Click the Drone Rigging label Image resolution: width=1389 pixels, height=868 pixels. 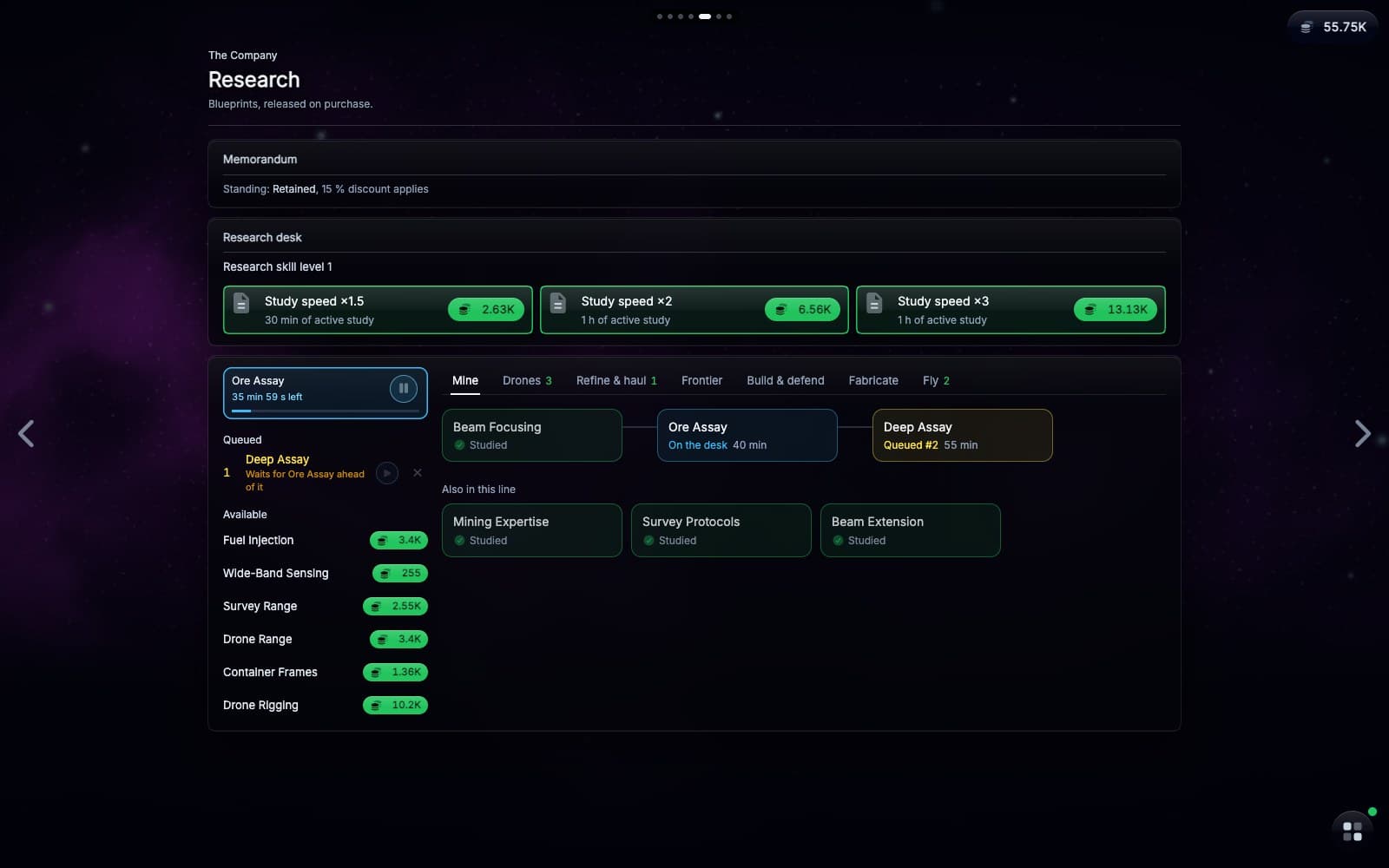pyautogui.click(x=260, y=705)
